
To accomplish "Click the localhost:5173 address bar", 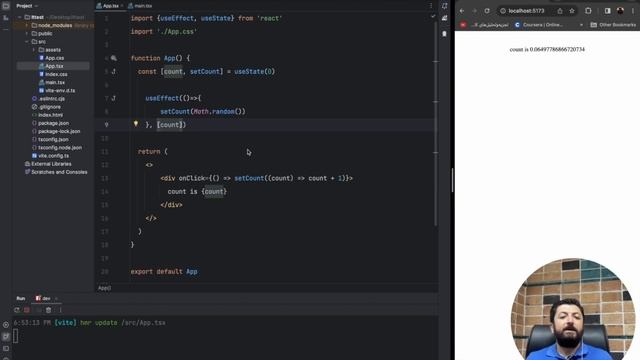I will point(526,11).
